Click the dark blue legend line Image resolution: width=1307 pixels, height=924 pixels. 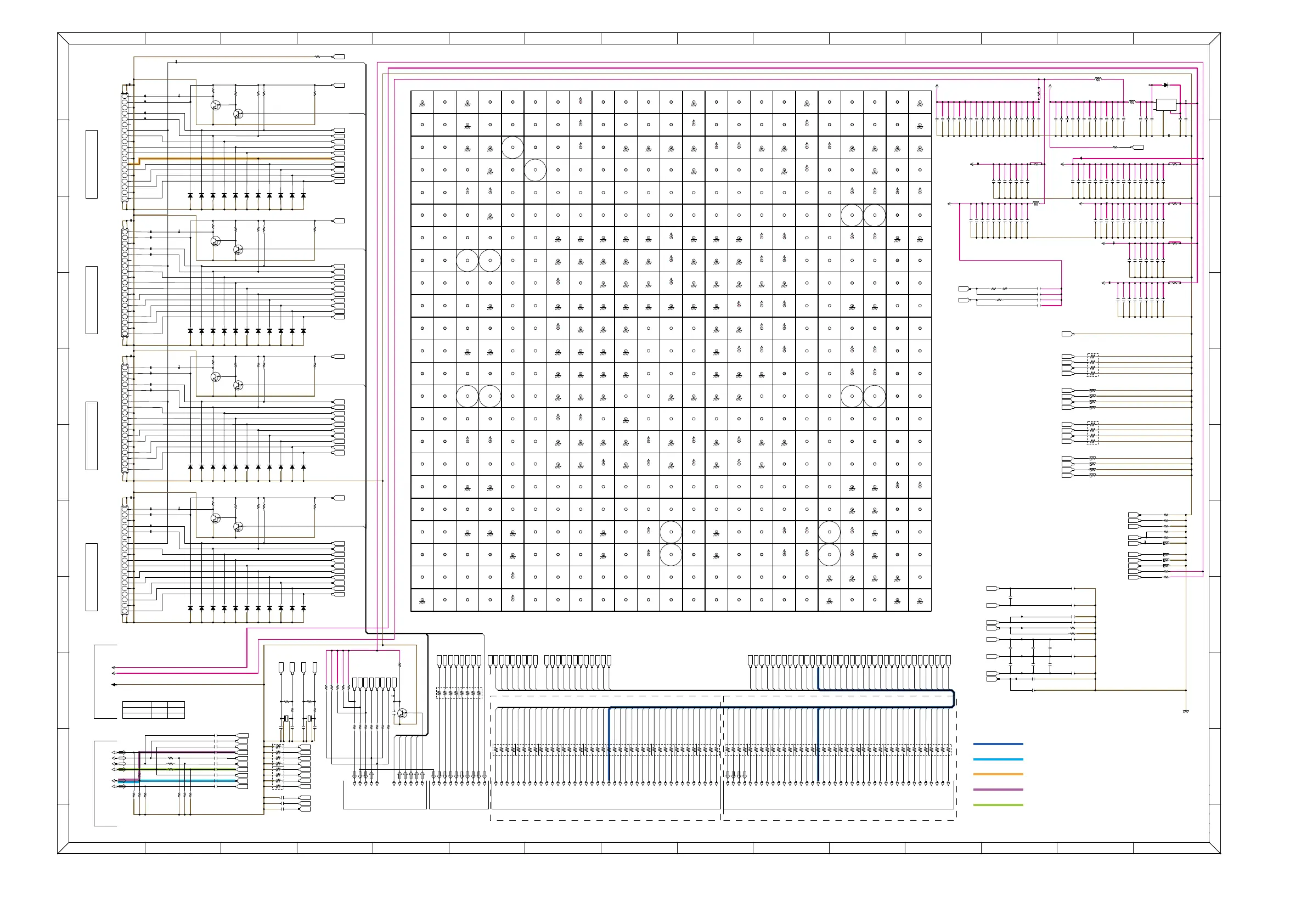click(998, 744)
